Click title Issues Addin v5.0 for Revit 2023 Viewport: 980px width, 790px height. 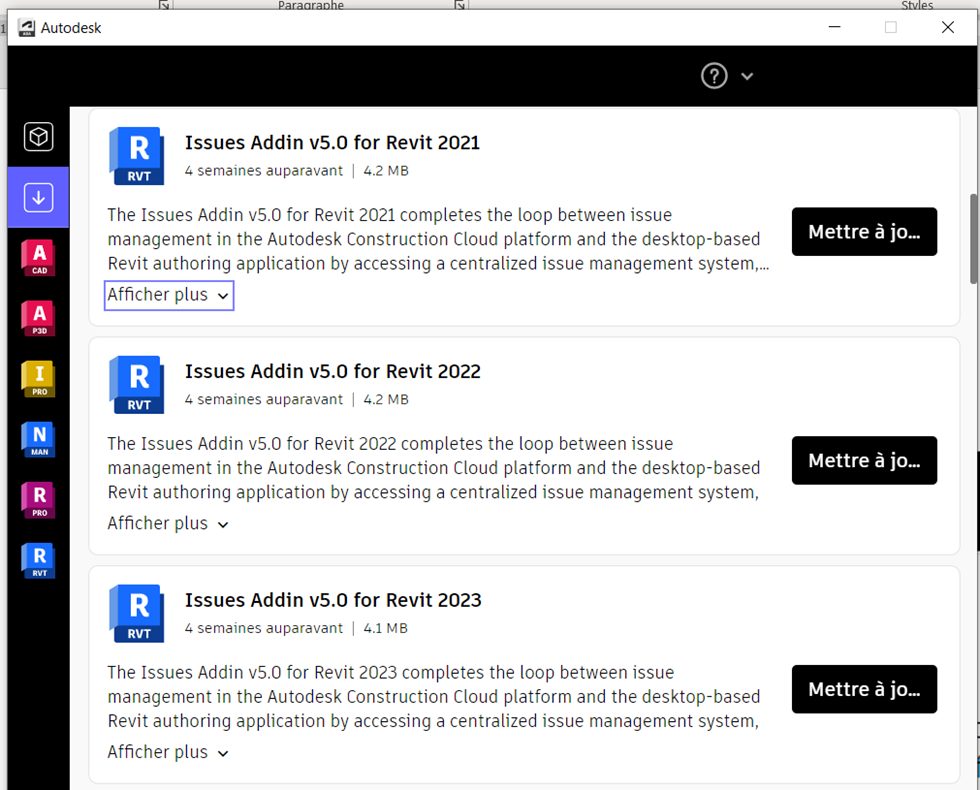[333, 600]
